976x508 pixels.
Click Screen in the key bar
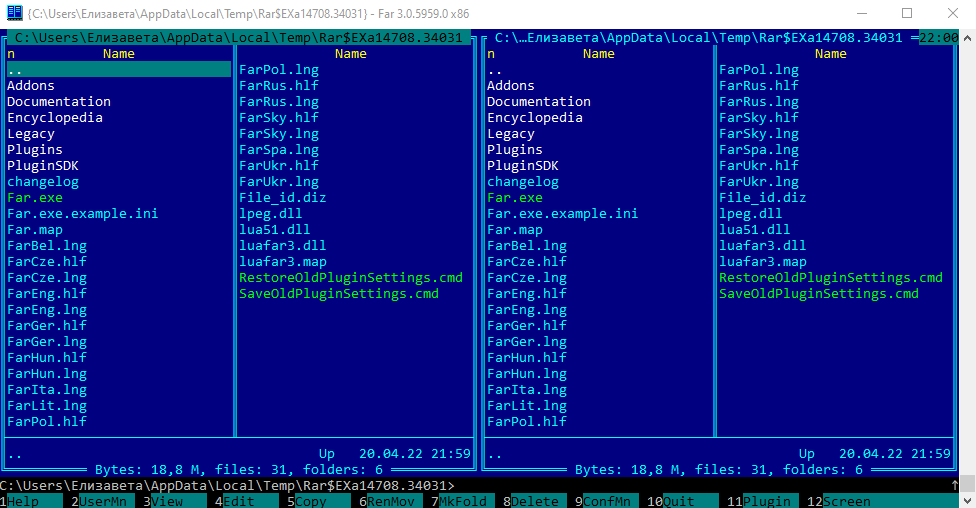[846, 501]
